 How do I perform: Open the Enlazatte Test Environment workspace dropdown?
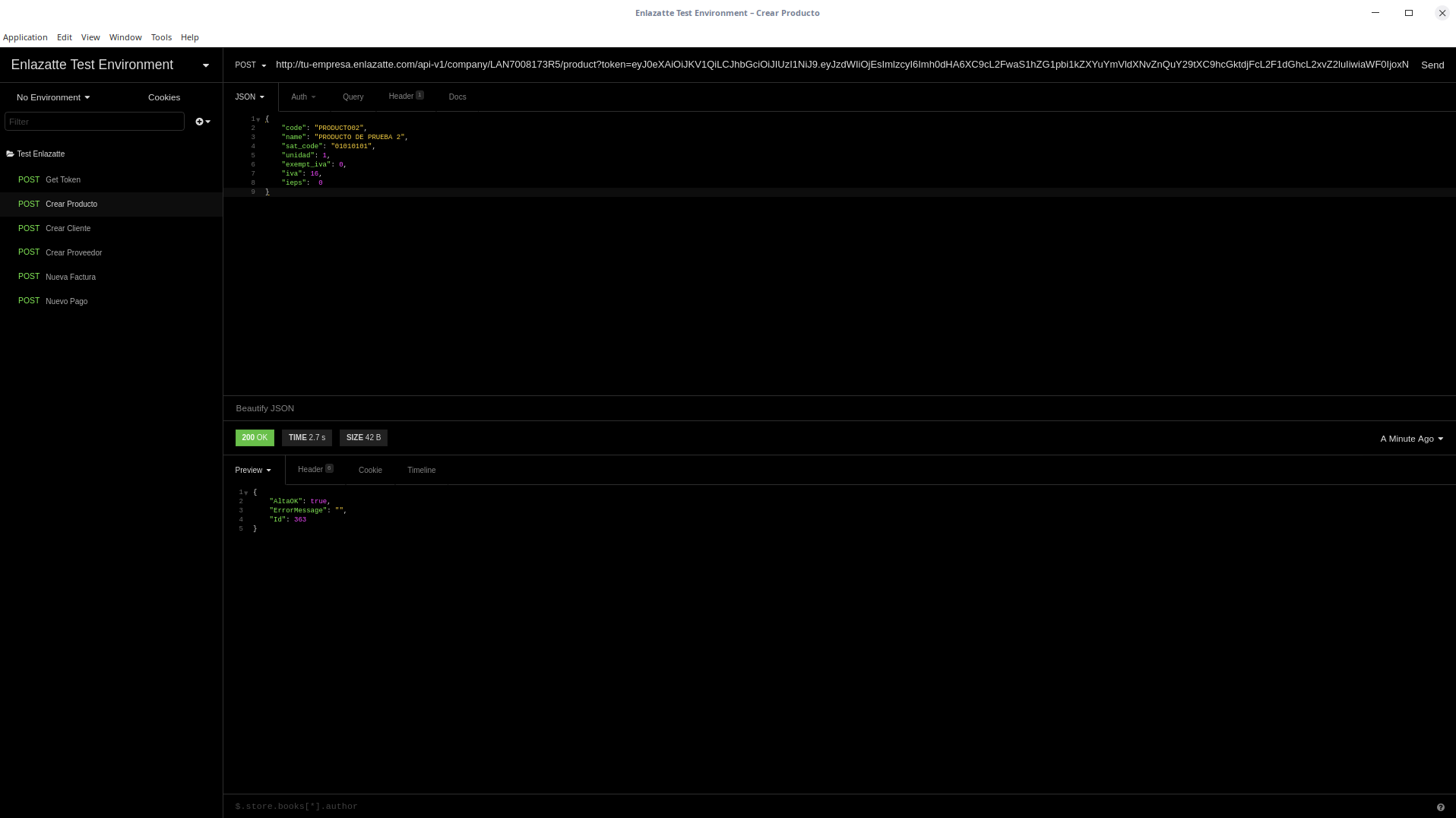point(205,65)
